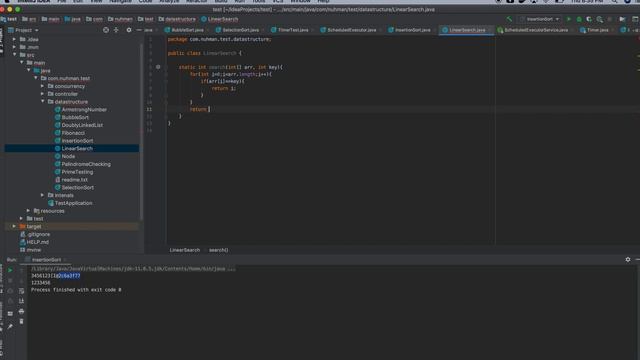Open BubbleSort class in project tree
Image resolution: width=640 pixels, height=360 pixels.
pyautogui.click(x=75, y=117)
